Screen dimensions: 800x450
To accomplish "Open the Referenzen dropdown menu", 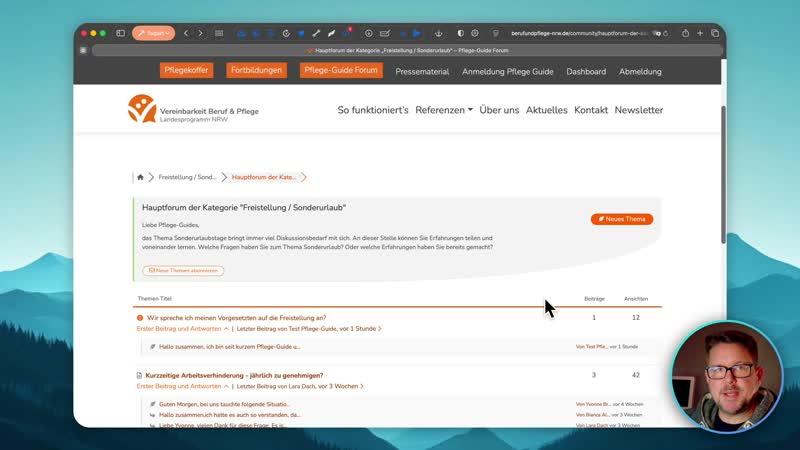I will point(444,110).
